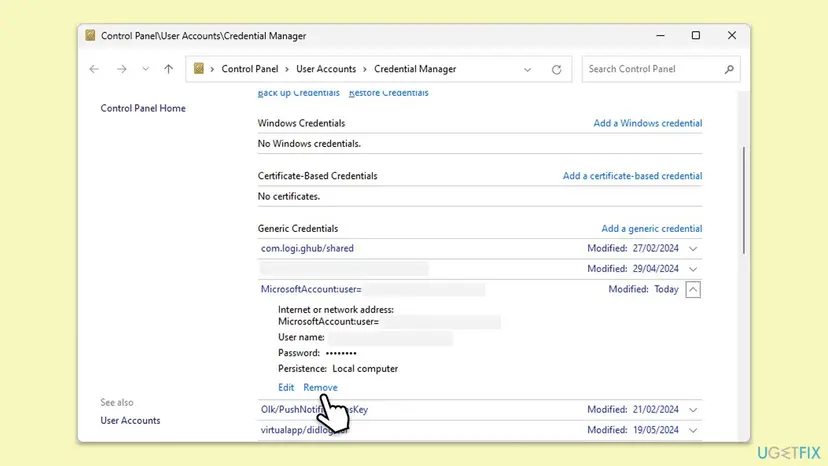Click the Back navigation arrow

[x=94, y=69]
